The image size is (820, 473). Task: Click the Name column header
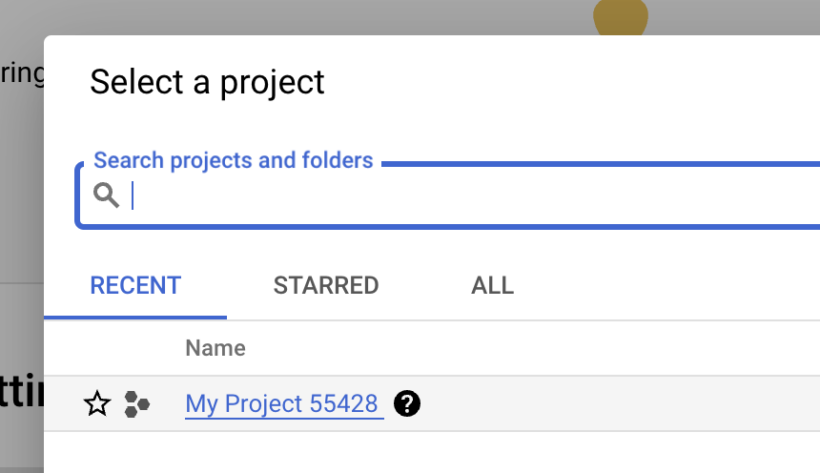pyautogui.click(x=215, y=348)
